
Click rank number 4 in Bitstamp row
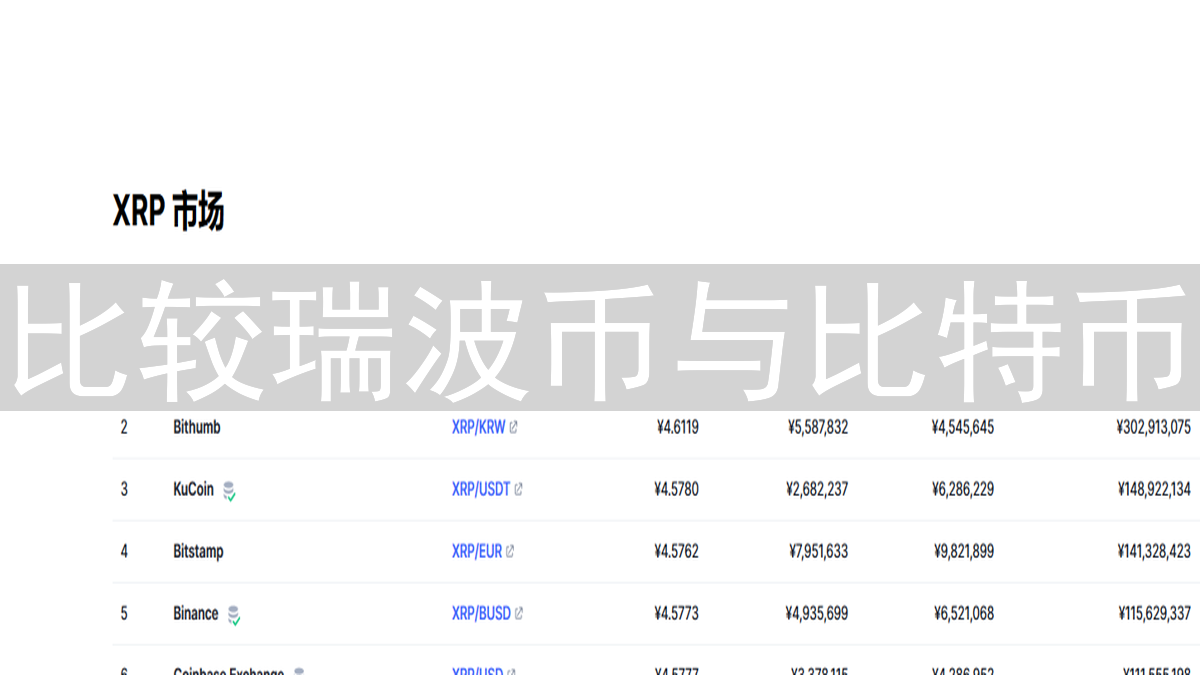(124, 551)
